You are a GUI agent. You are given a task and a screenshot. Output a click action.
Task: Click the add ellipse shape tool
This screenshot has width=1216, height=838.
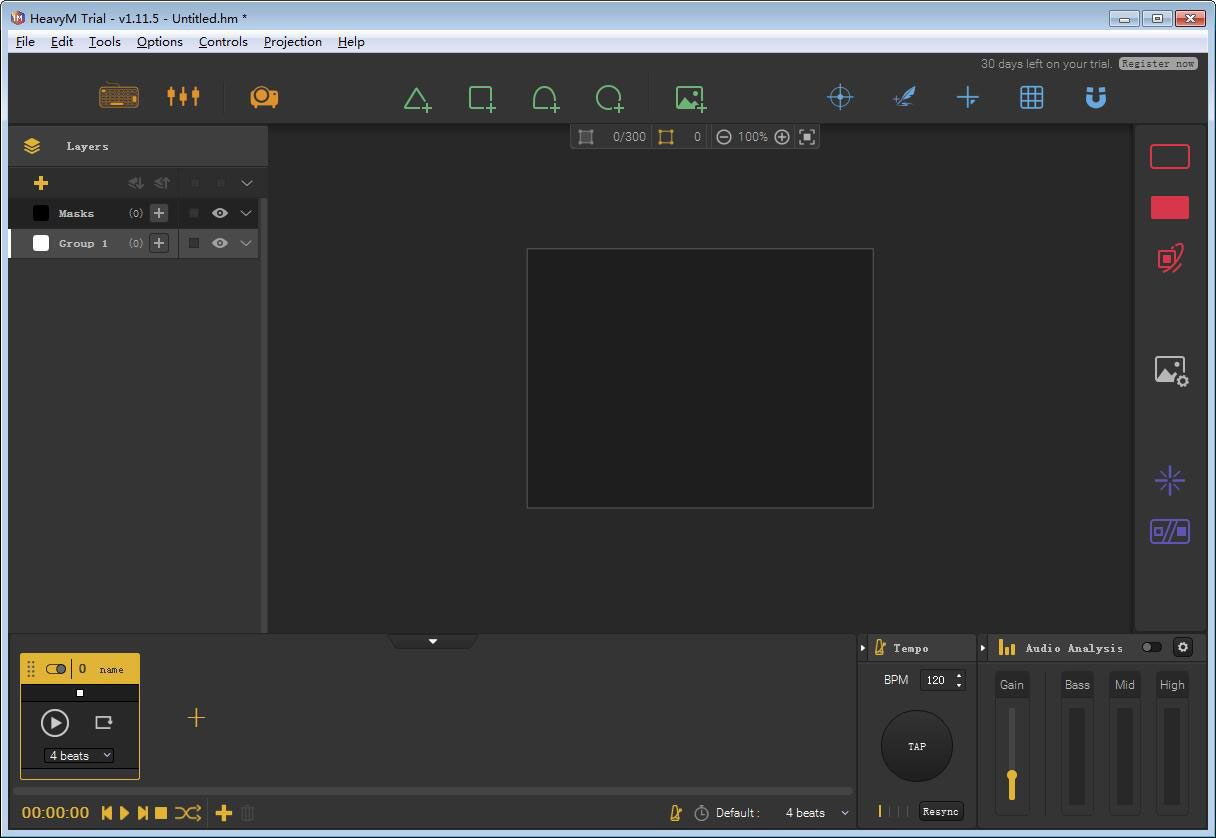pos(609,98)
